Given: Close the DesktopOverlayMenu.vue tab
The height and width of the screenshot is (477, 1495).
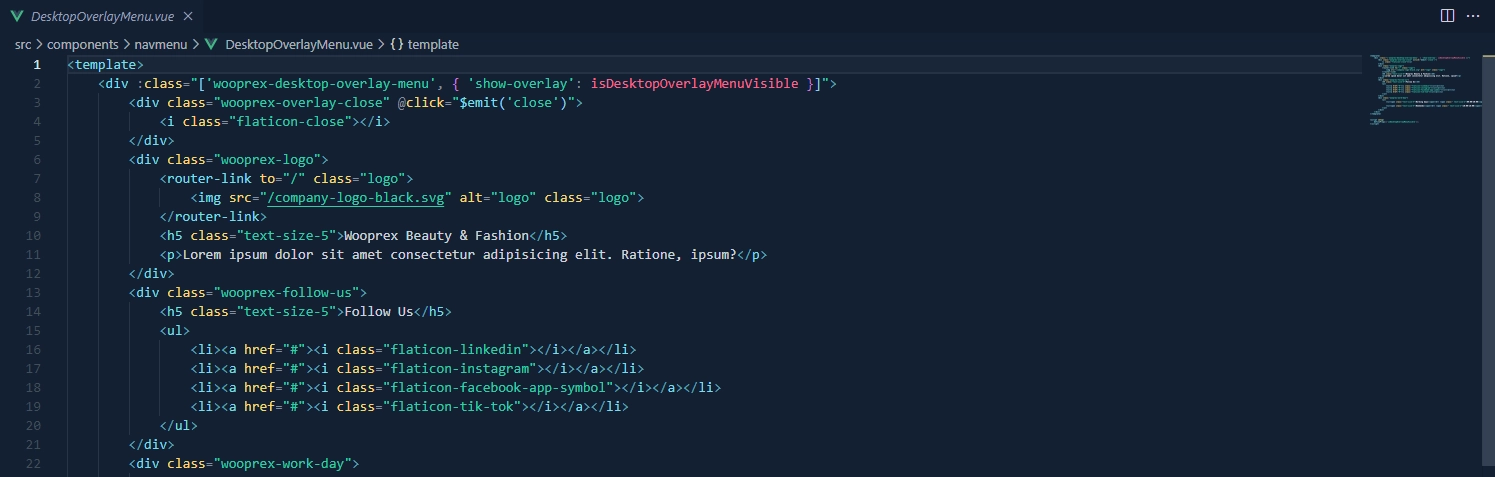Looking at the screenshot, I should 188,17.
